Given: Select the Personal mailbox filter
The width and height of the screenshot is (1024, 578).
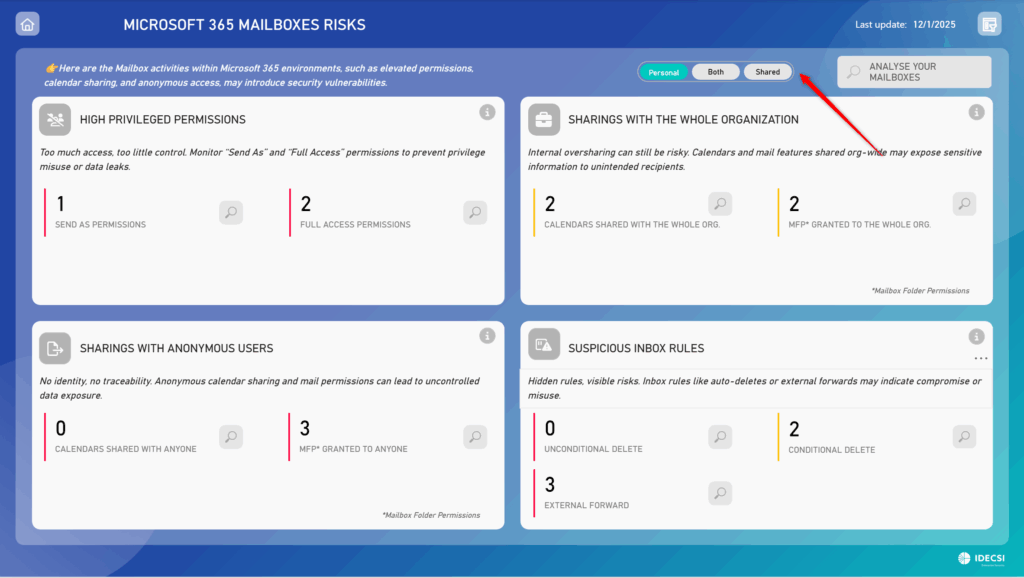Looking at the screenshot, I should point(664,72).
